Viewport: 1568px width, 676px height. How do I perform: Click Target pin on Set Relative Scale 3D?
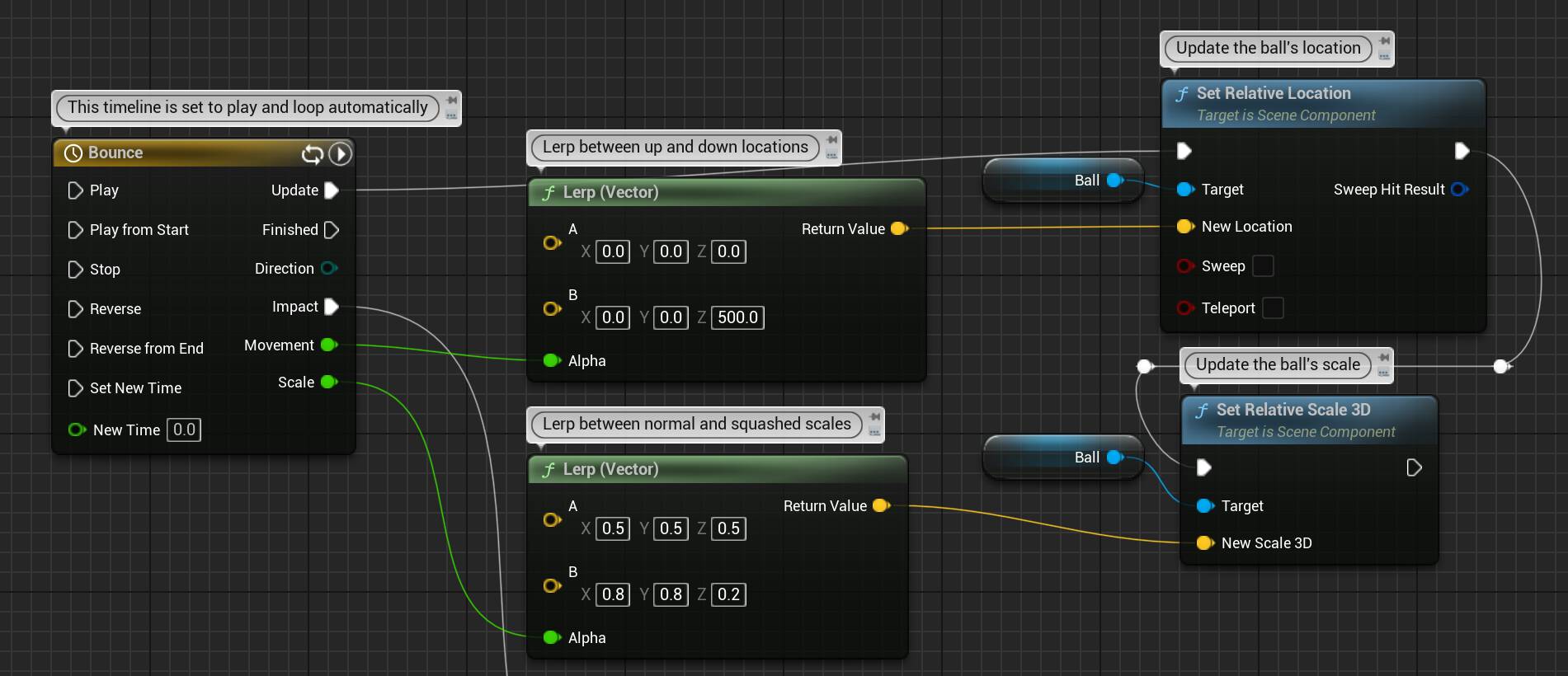[1205, 505]
